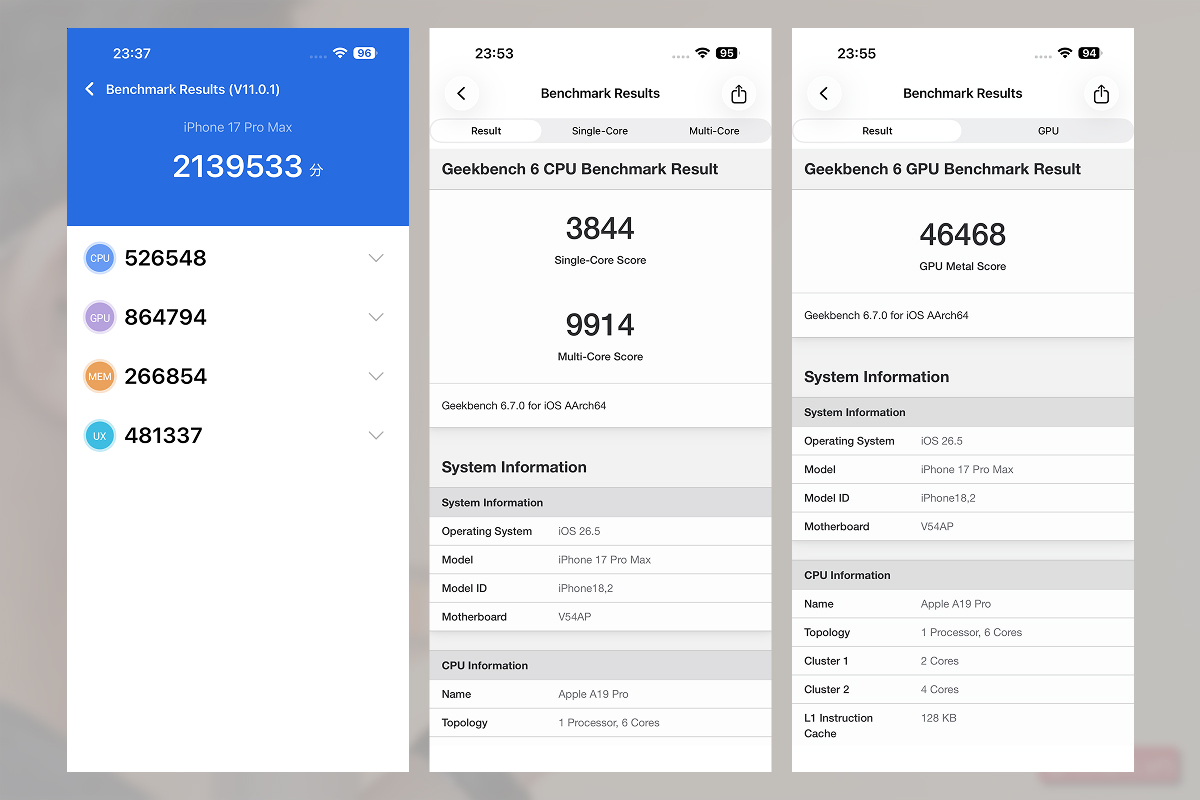Click the Apple A19 Pro name on CPU screen
Viewport: 1200px width, 800px height.
click(x=593, y=694)
